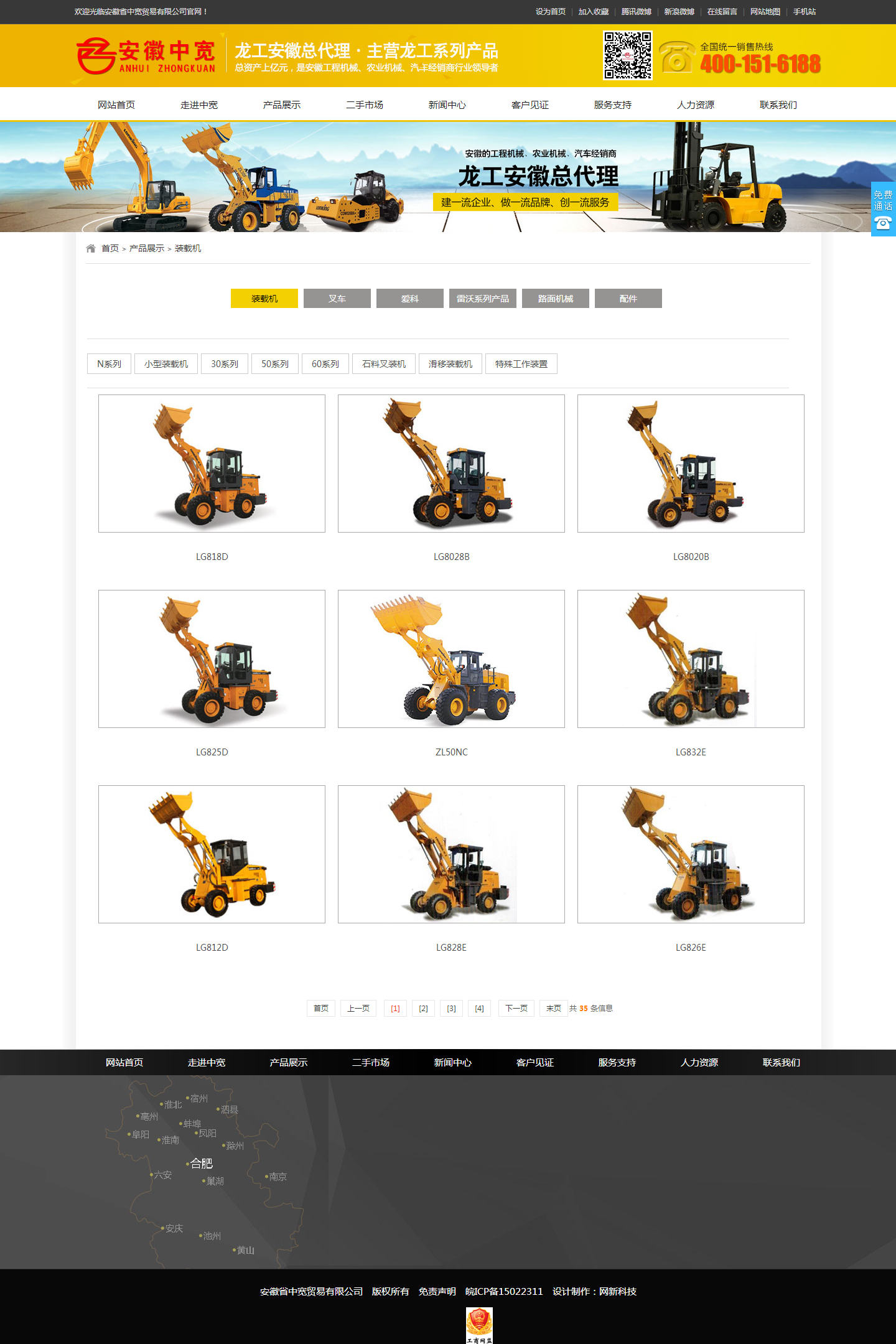This screenshot has height=1344, width=896.
Task: Go to page [3]
Action: (451, 1008)
